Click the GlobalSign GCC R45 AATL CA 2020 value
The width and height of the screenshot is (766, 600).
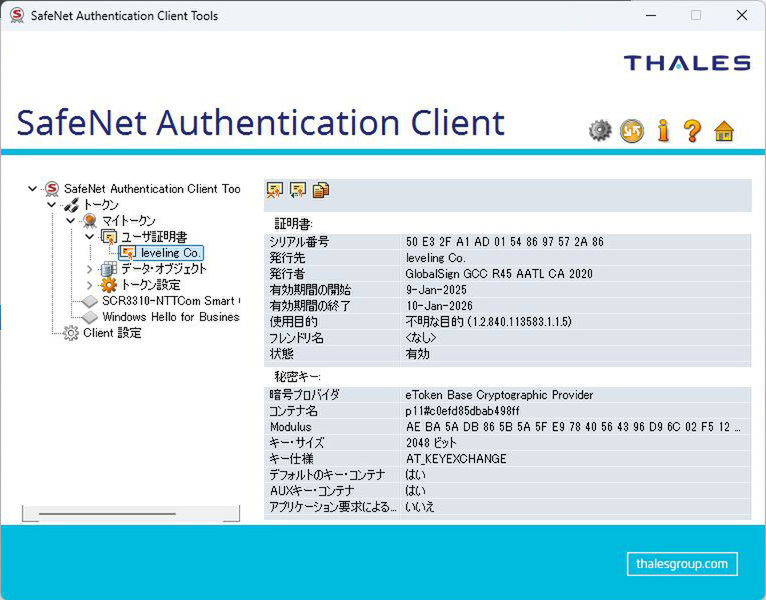pyautogui.click(x=499, y=274)
